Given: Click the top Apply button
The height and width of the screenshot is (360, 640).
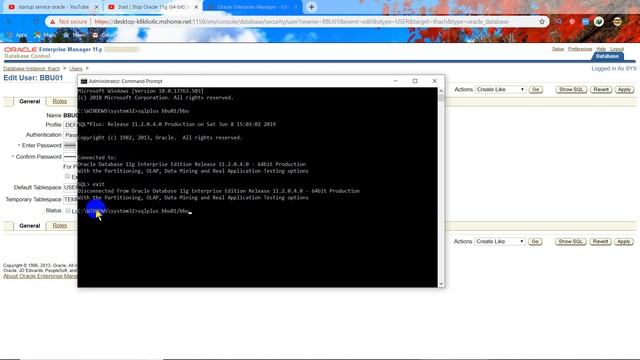Looking at the screenshot, I should pos(624,89).
